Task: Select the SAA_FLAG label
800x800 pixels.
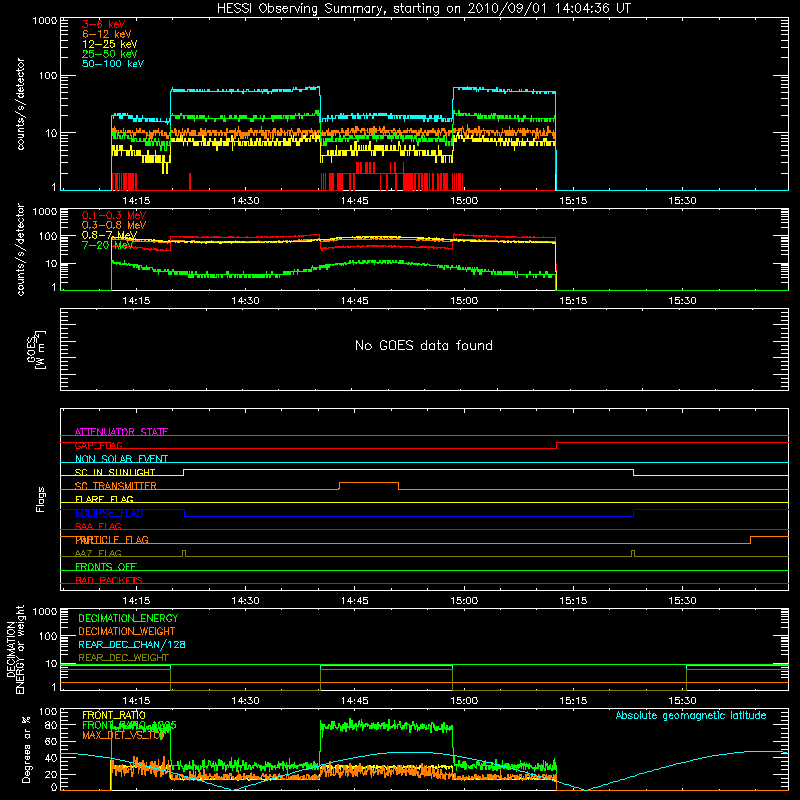Action: 98,526
